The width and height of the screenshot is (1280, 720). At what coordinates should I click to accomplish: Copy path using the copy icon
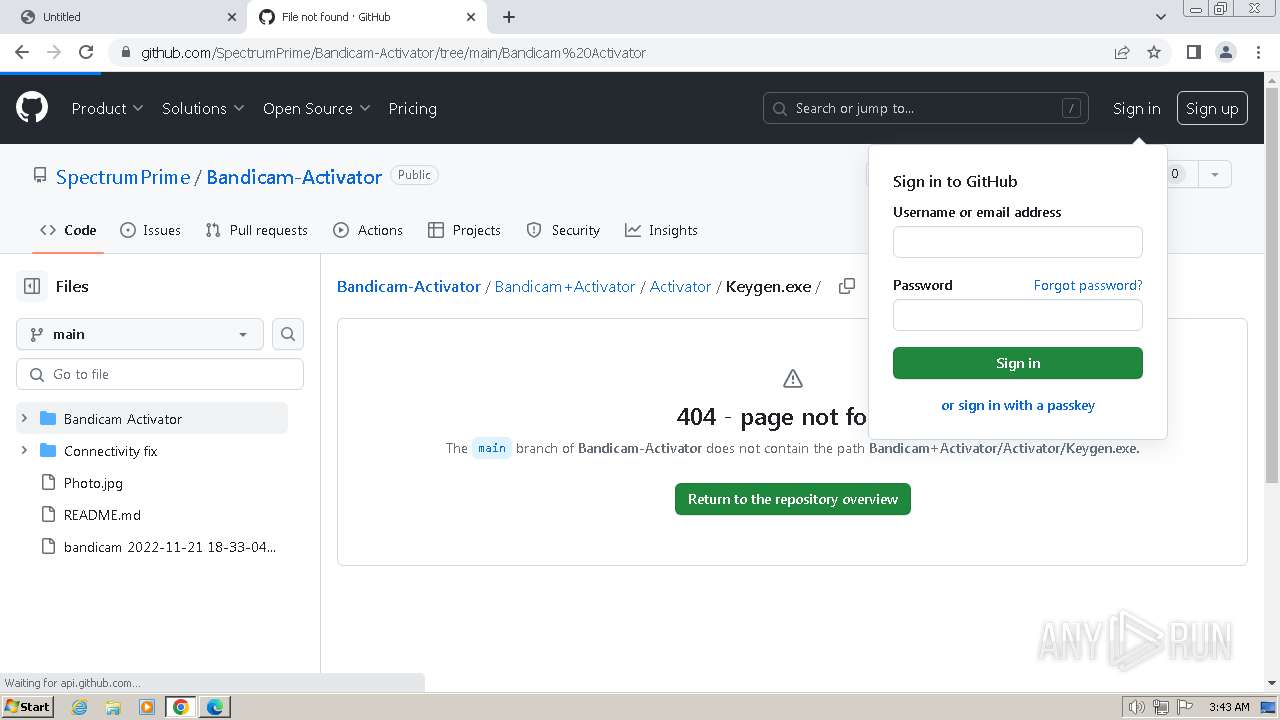click(x=847, y=286)
